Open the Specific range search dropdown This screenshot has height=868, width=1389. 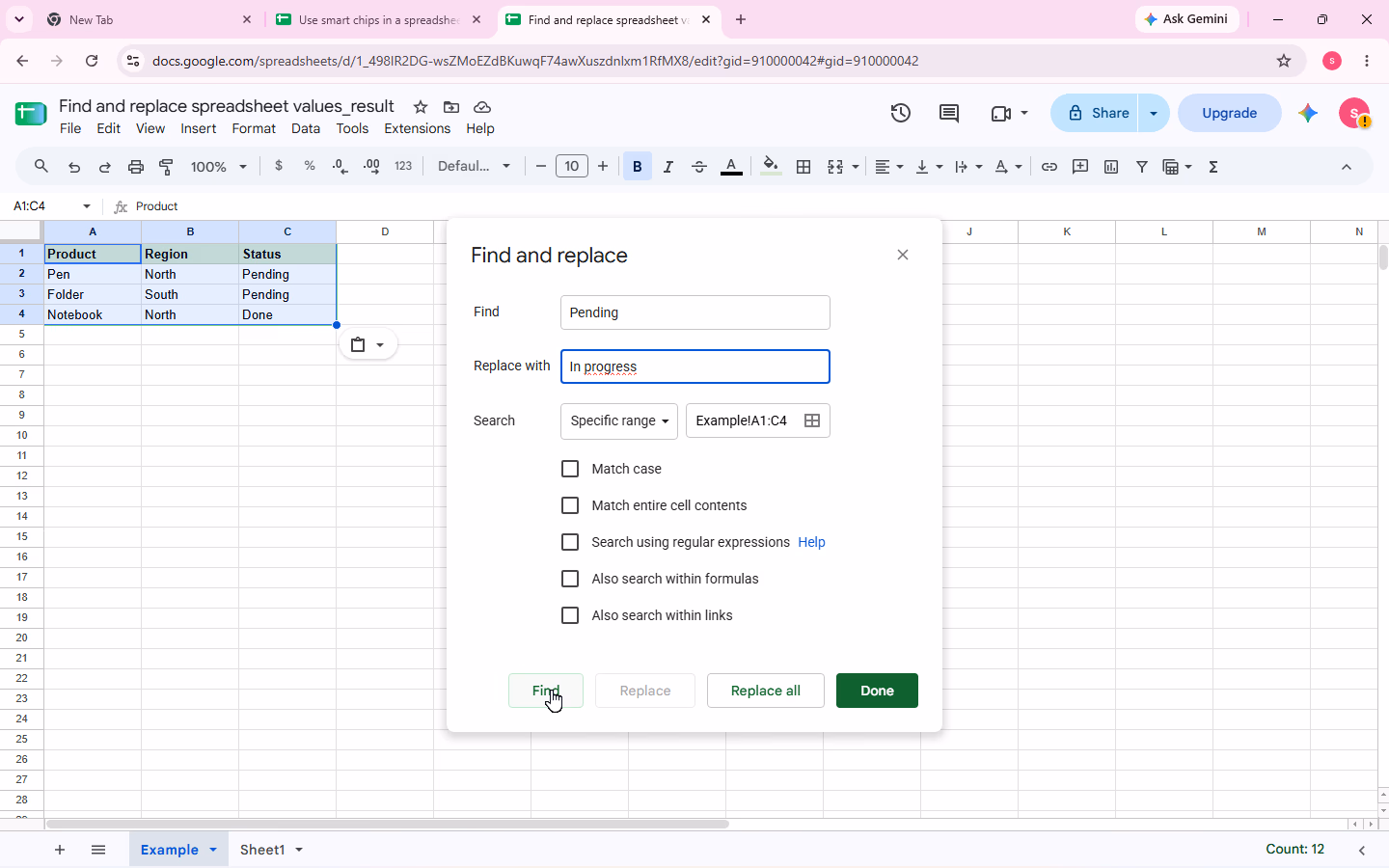click(x=619, y=420)
